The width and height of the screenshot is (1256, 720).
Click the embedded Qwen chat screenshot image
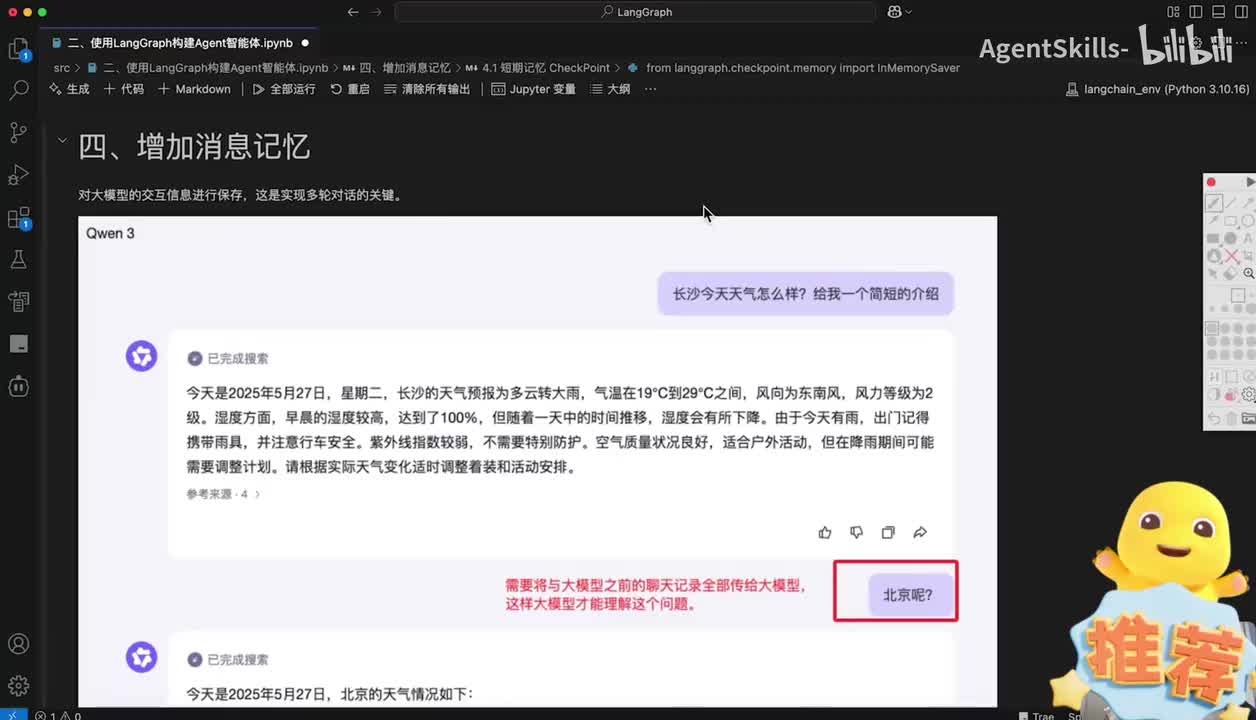tap(537, 462)
